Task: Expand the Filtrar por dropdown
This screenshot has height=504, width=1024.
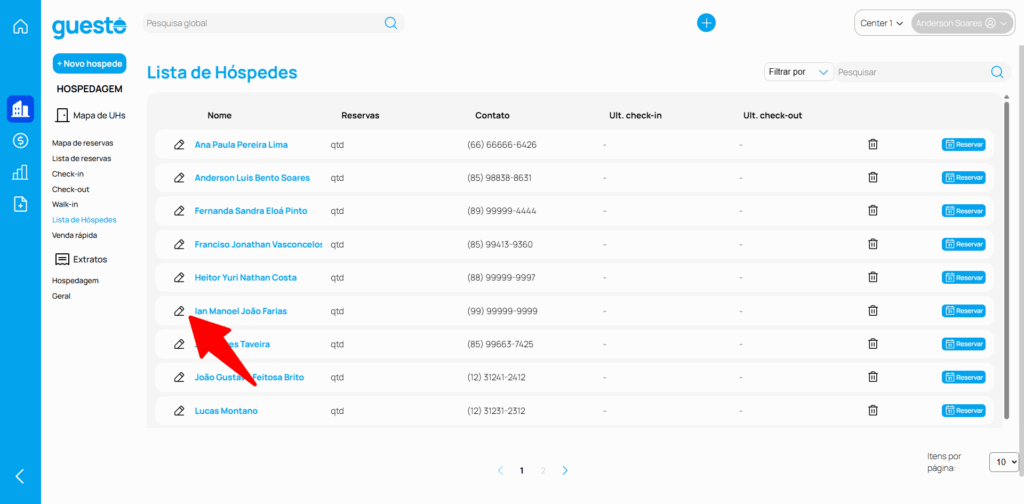Action: (798, 72)
